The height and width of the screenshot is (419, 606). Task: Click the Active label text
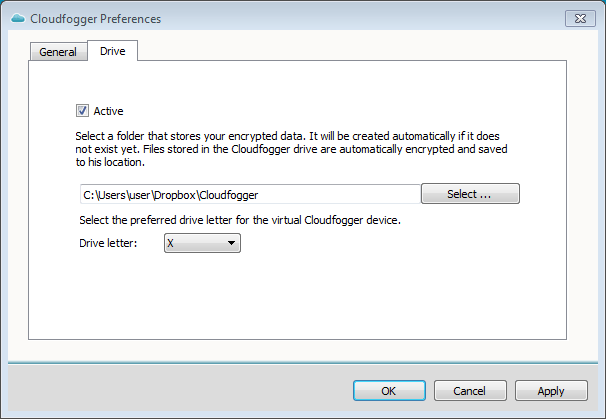108,111
